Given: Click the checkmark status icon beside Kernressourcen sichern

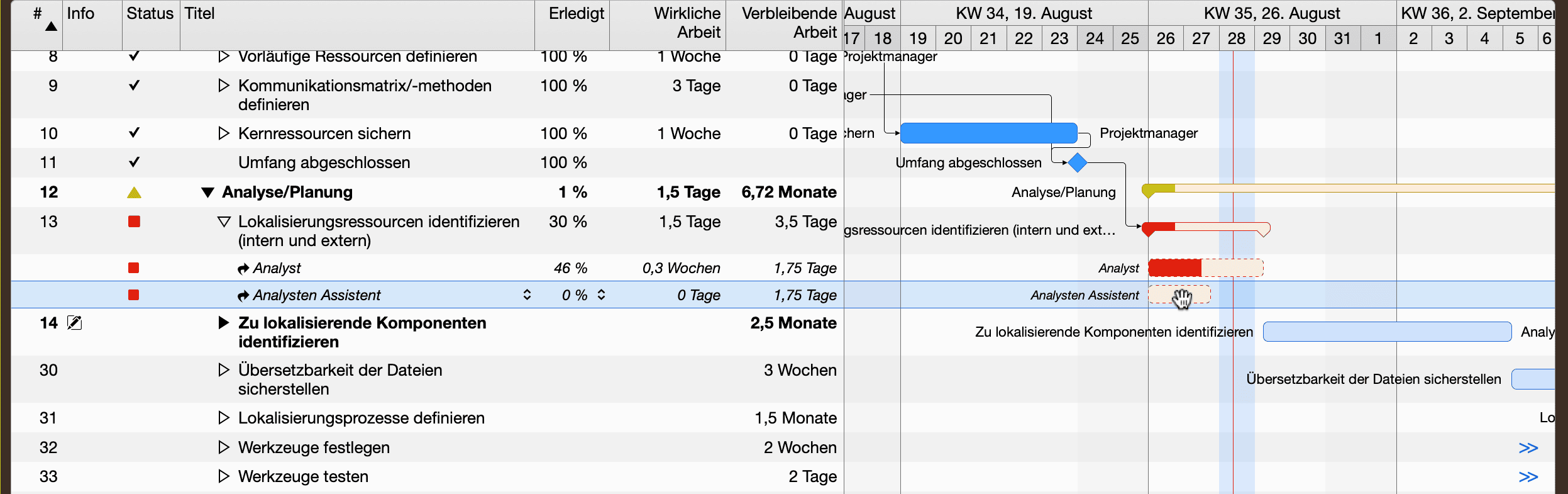Looking at the screenshot, I should pyautogui.click(x=134, y=133).
